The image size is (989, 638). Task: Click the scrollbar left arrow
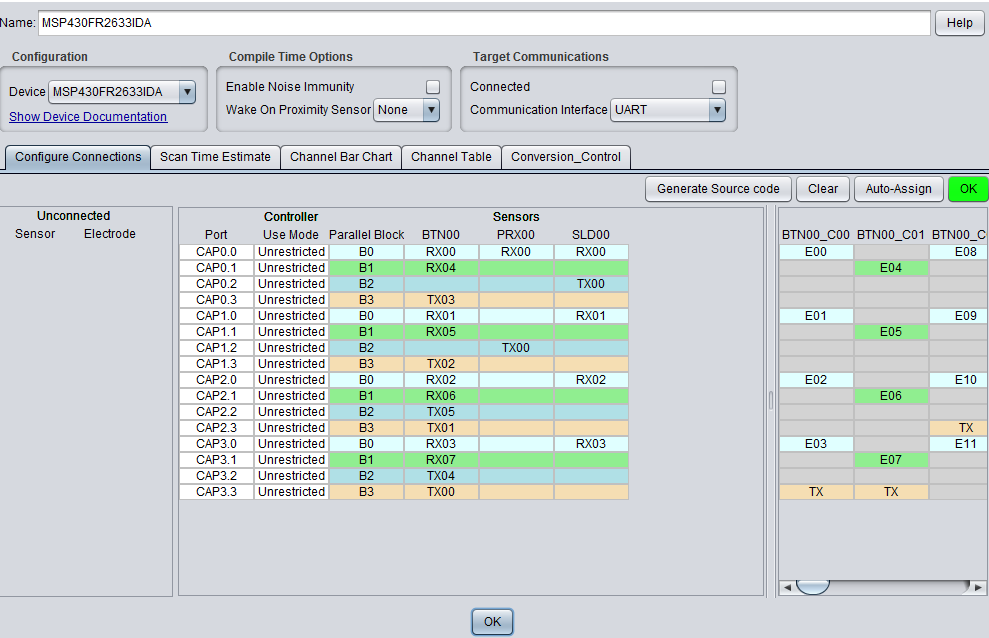click(x=787, y=588)
